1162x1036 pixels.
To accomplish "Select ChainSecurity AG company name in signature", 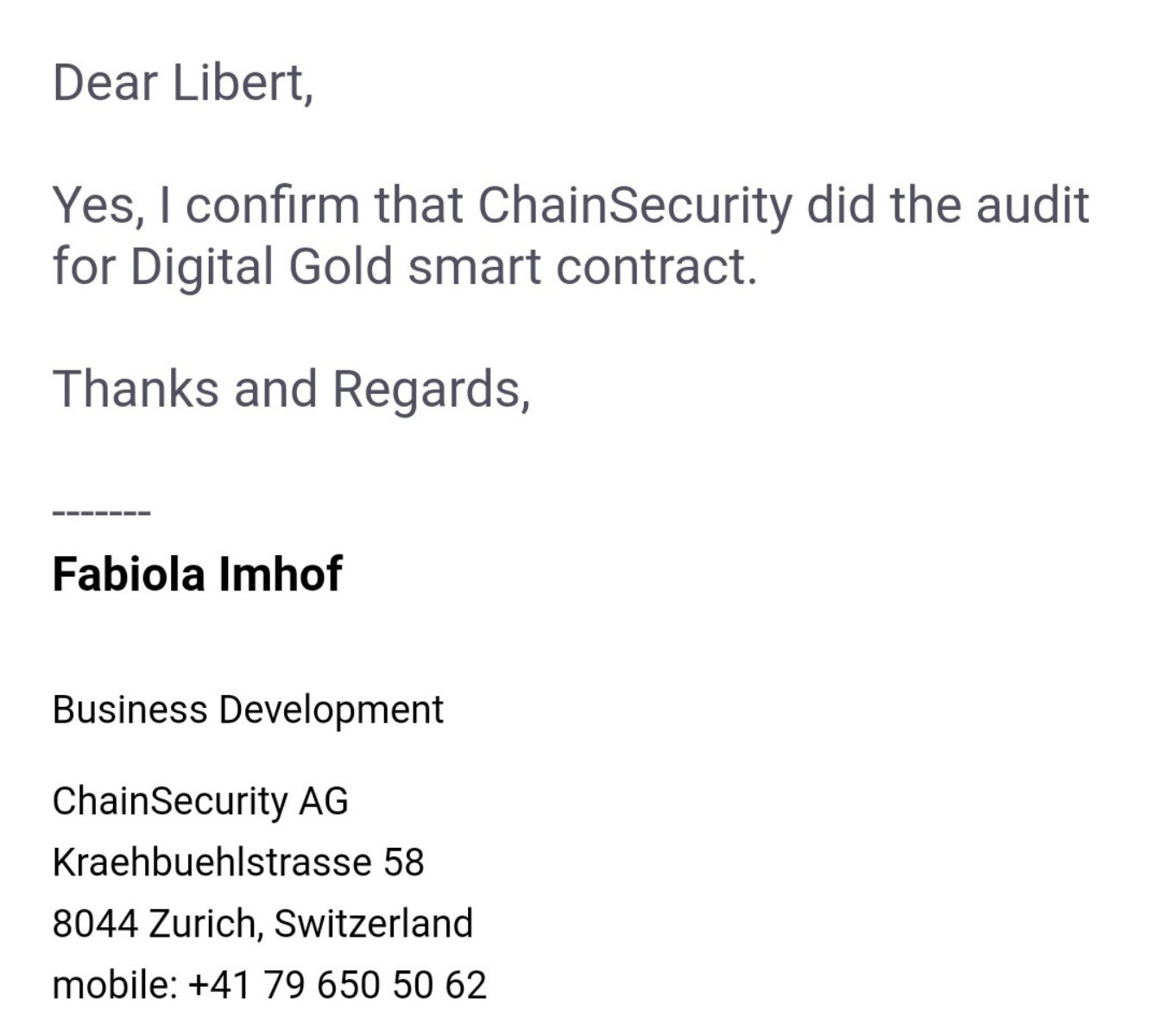I will [200, 801].
